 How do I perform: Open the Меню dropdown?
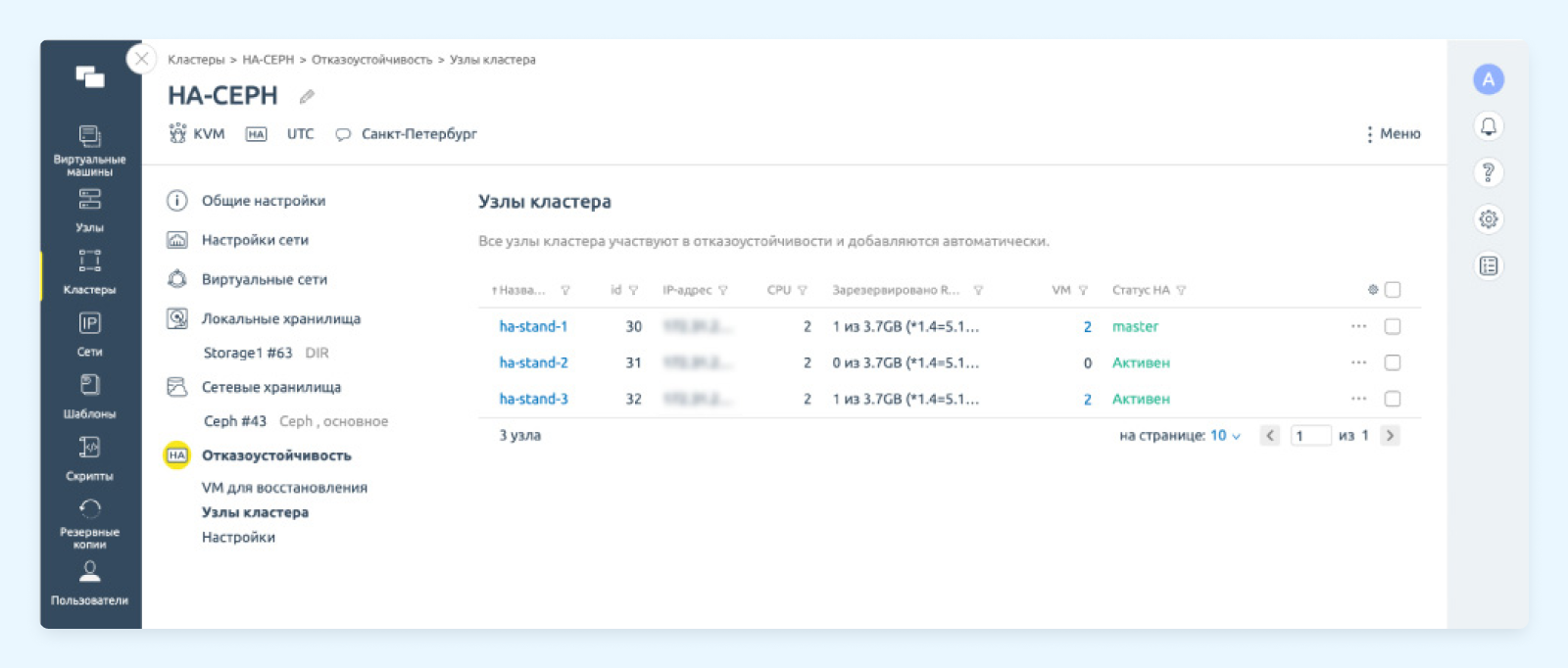(1393, 134)
